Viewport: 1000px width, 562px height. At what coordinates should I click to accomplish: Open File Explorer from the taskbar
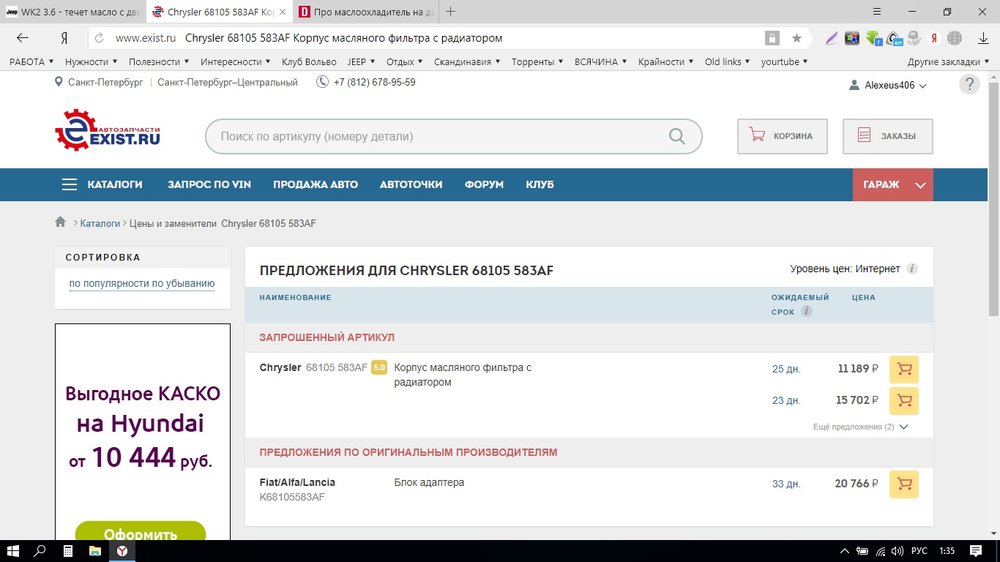click(x=95, y=551)
